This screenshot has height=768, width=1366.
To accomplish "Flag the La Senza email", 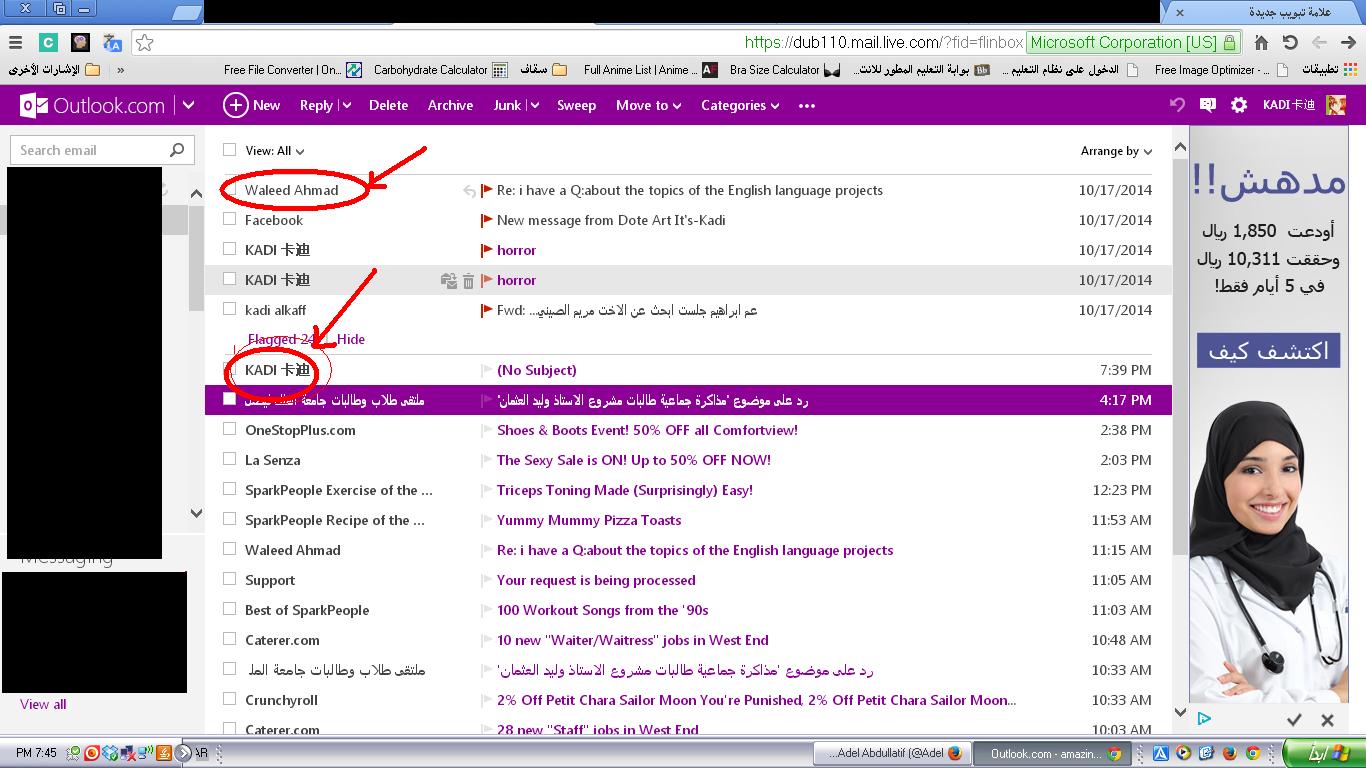I will click(x=487, y=460).
